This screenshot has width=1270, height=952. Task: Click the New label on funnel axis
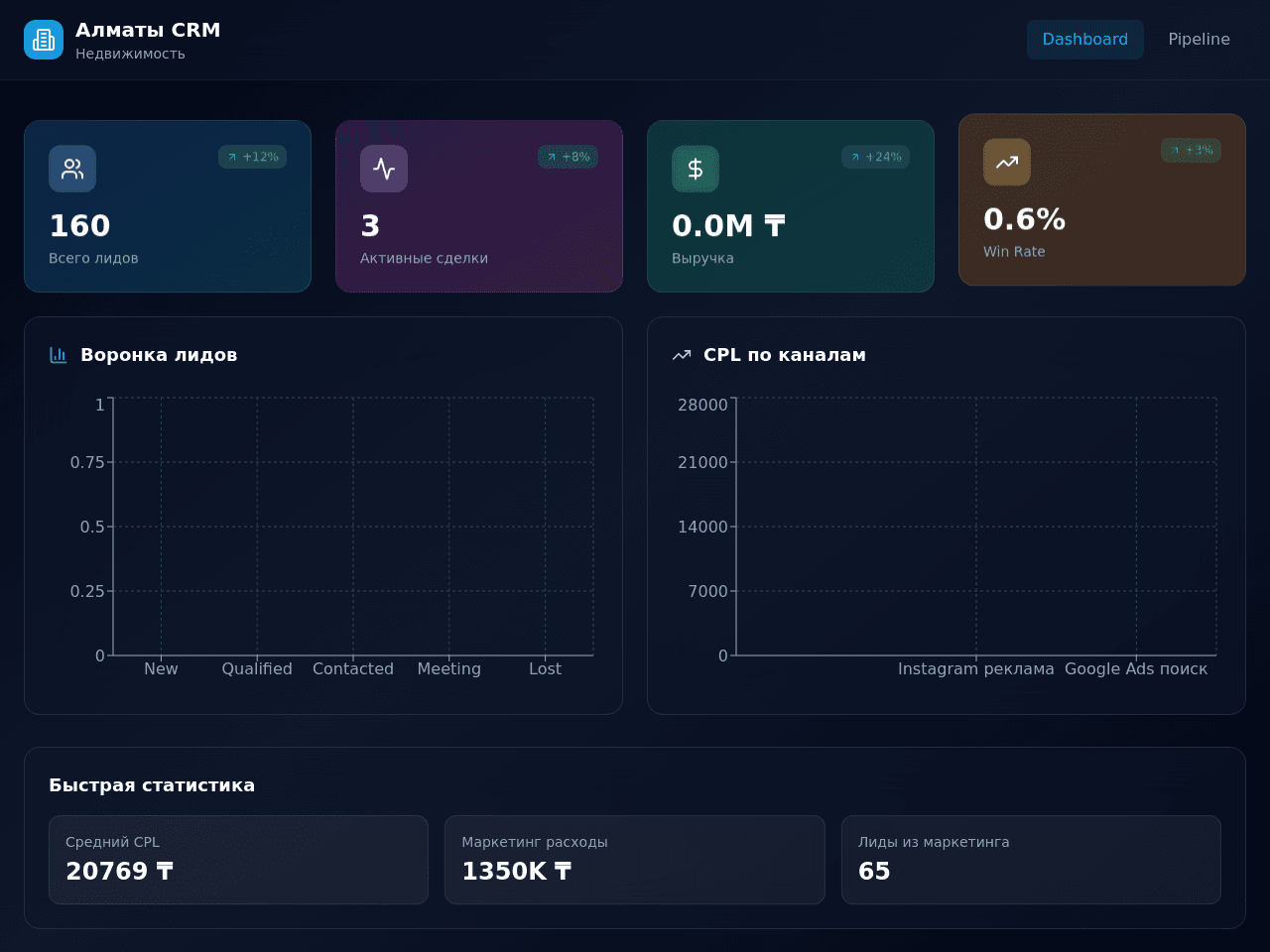161,669
